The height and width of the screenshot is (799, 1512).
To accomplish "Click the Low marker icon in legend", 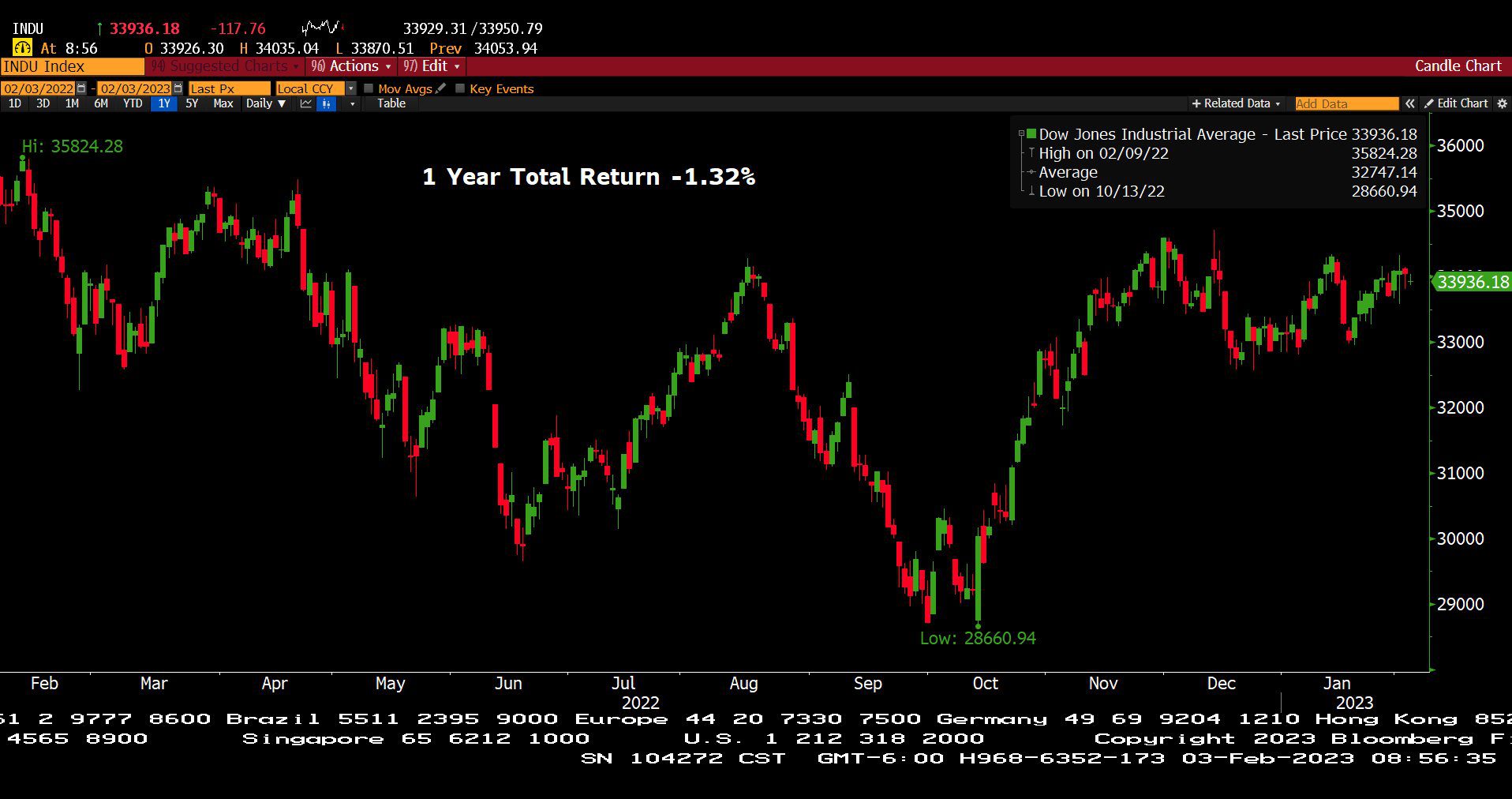I will pyautogui.click(x=1031, y=191).
